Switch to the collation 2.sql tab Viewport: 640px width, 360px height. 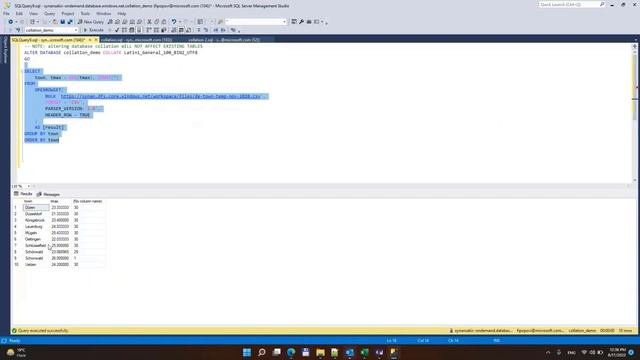point(224,40)
